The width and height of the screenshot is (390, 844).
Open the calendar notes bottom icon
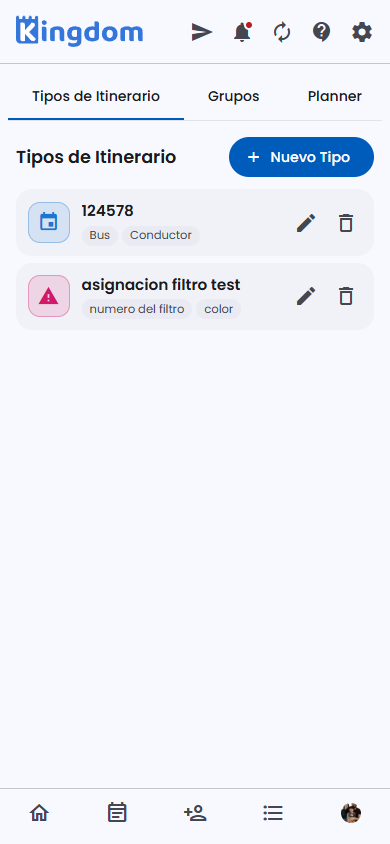click(117, 813)
